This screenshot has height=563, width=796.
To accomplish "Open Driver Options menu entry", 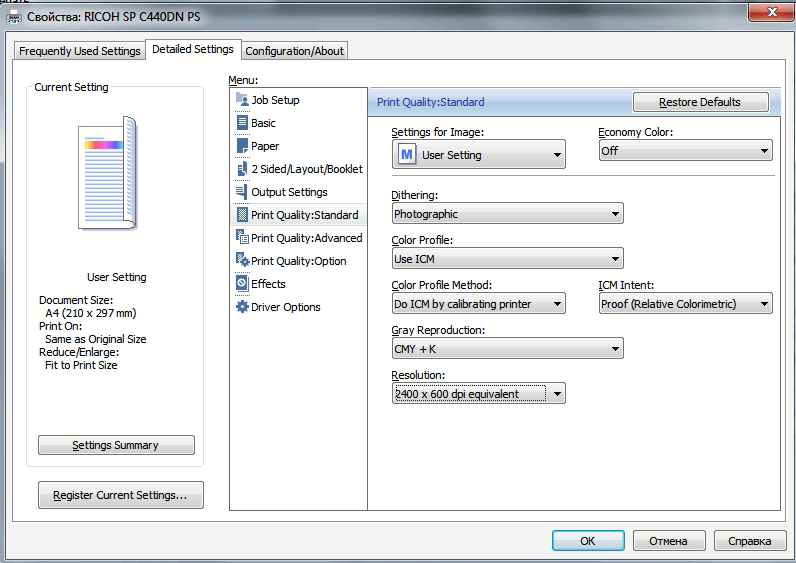I will 298,307.
